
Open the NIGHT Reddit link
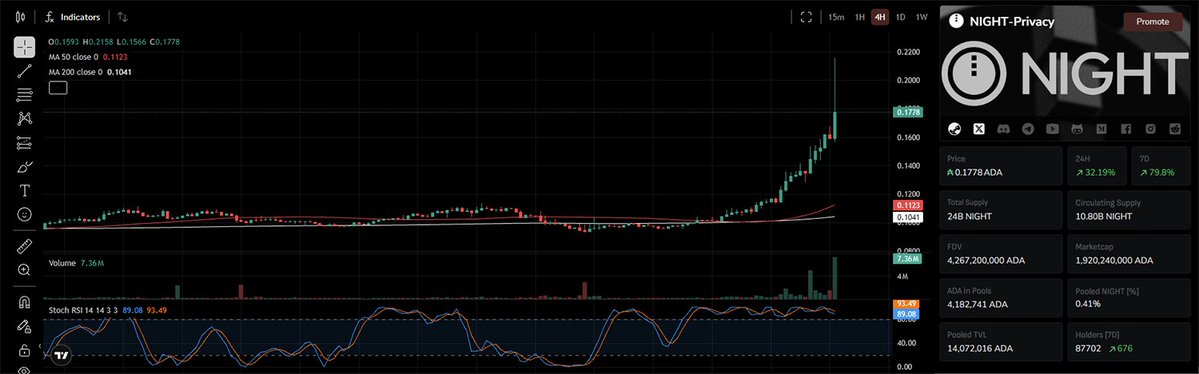click(x=1175, y=128)
